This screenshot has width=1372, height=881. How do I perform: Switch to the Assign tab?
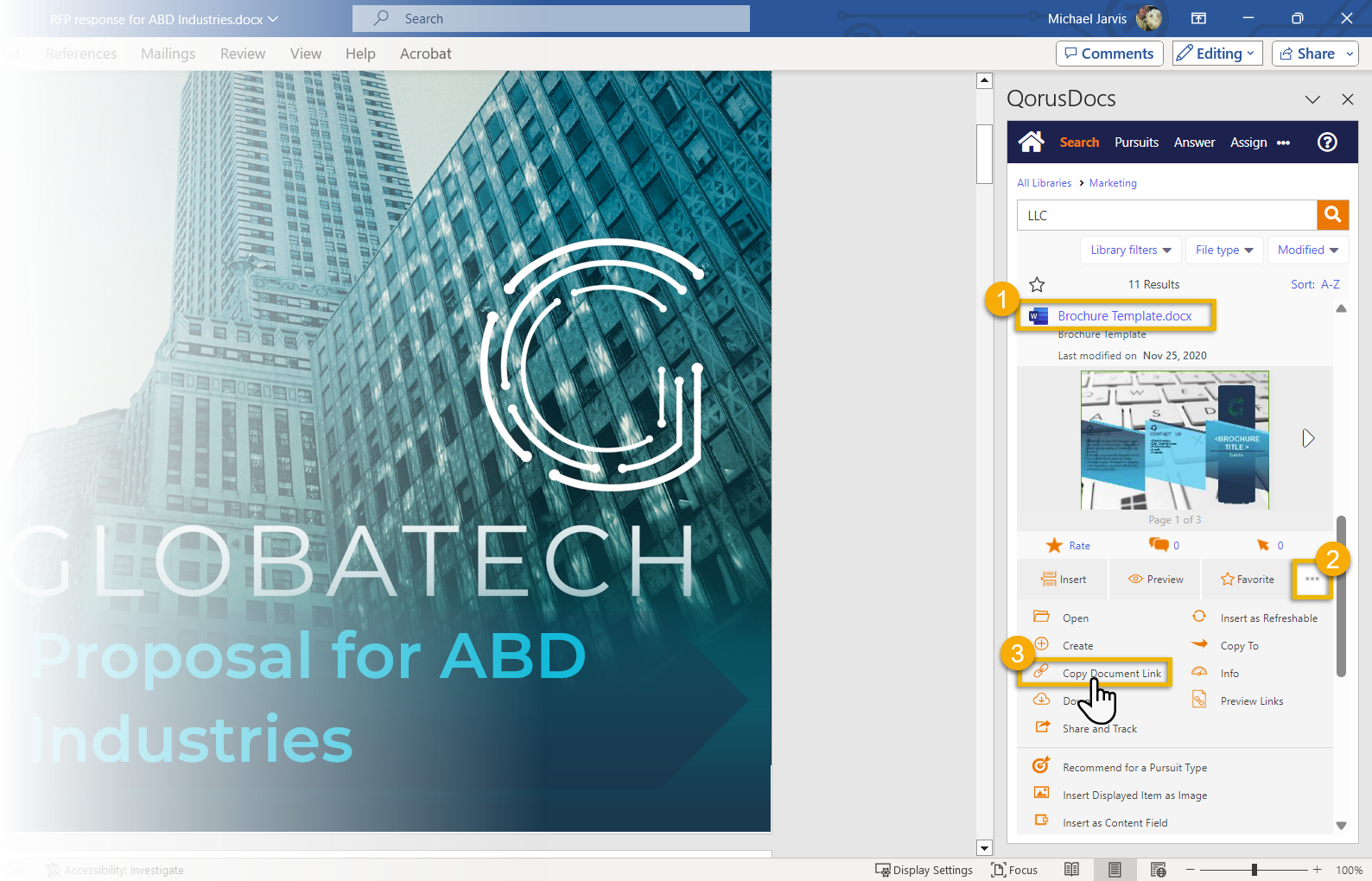click(x=1248, y=143)
